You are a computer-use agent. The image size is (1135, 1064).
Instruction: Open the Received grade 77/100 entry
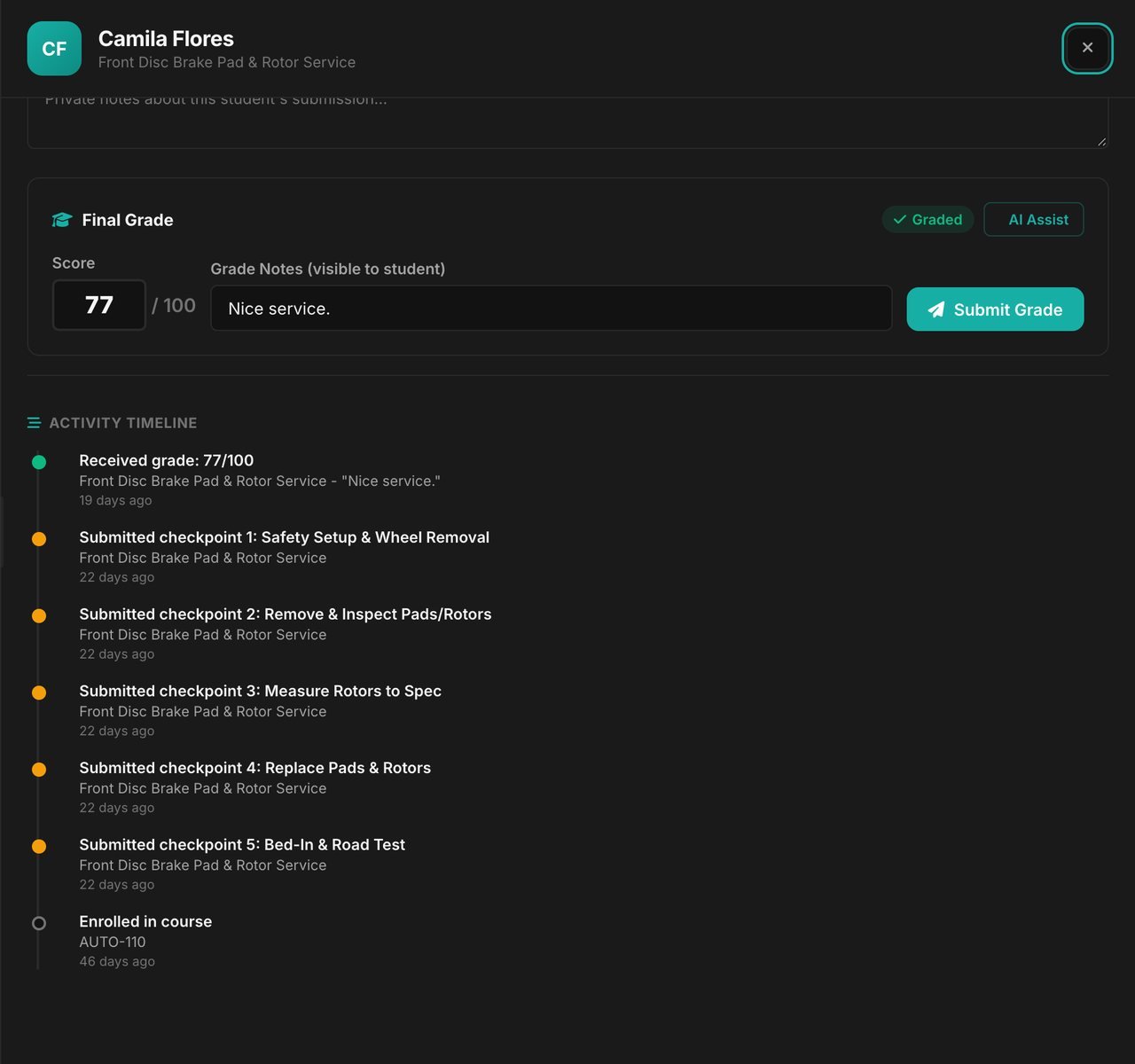pyautogui.click(x=260, y=480)
